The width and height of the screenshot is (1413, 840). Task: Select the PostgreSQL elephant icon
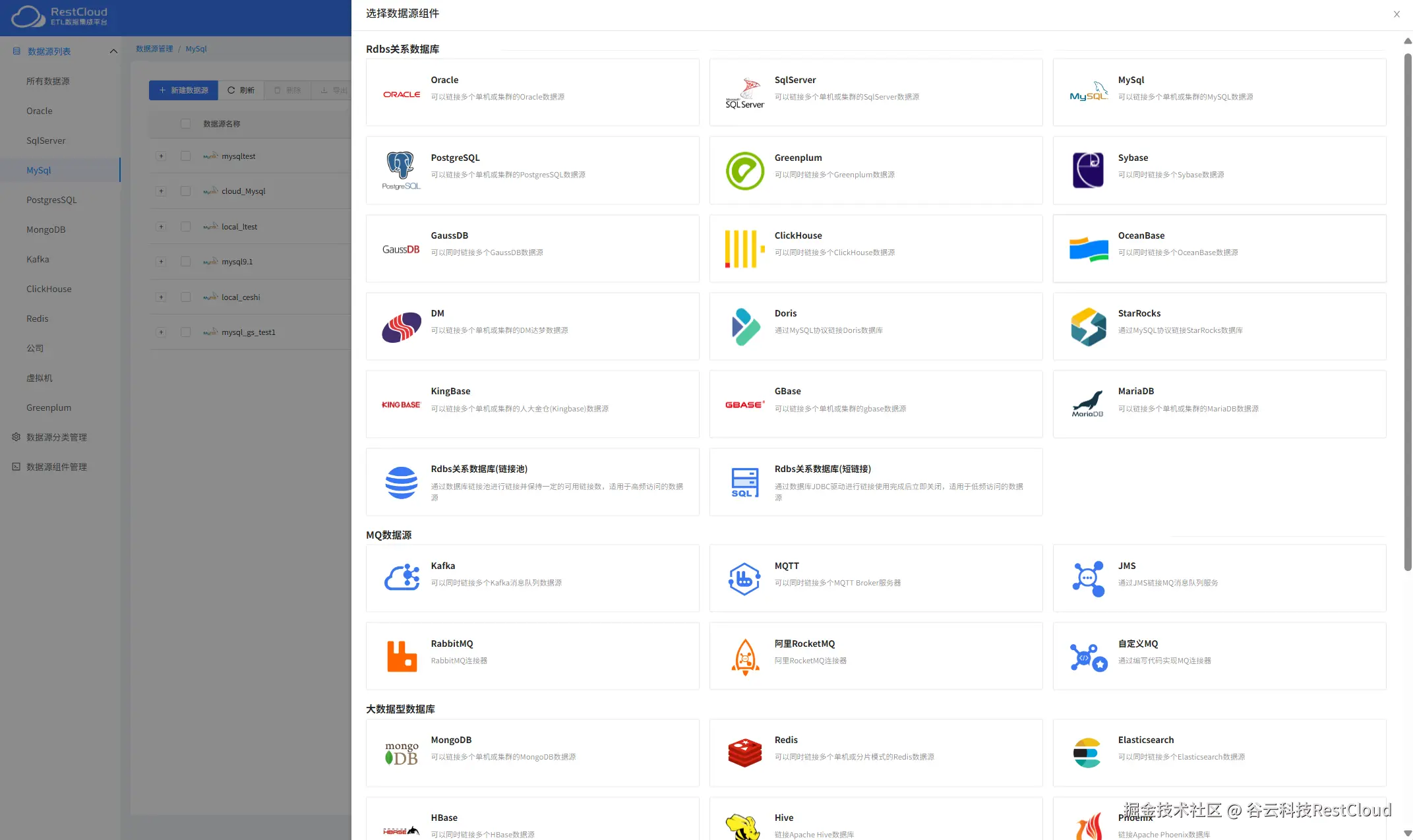402,170
